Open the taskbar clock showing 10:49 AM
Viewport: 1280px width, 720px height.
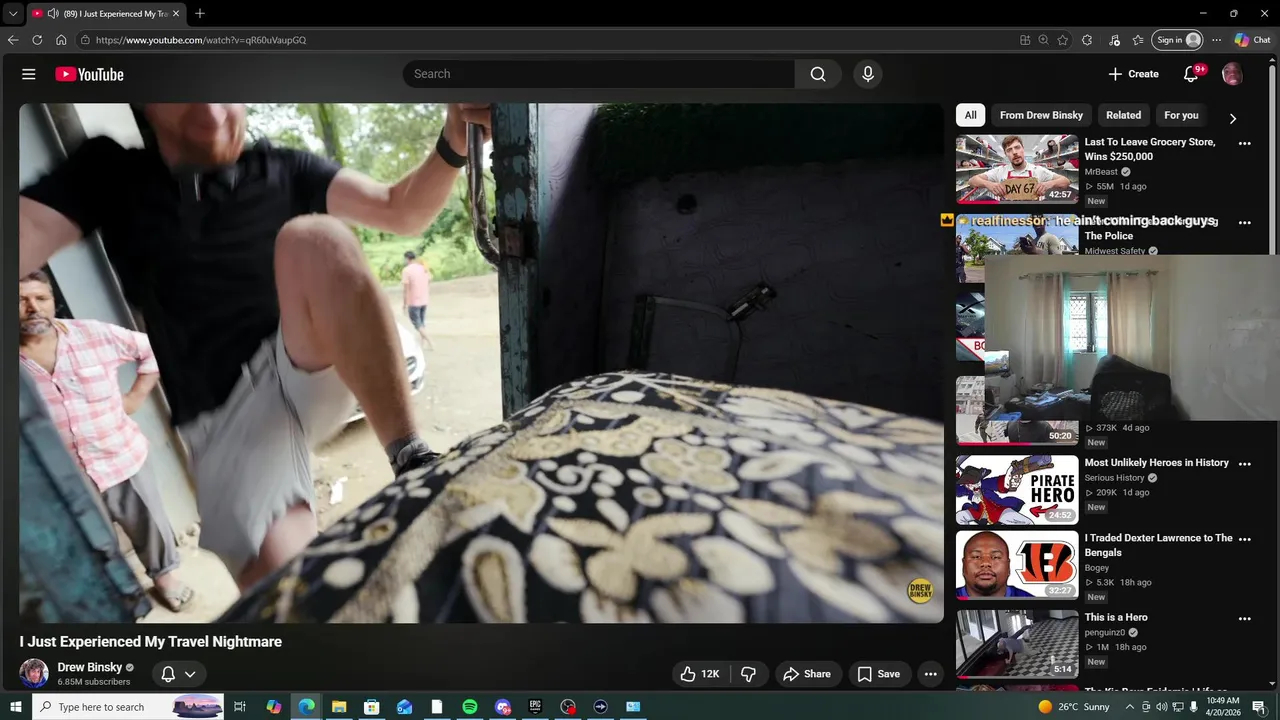tap(1223, 707)
